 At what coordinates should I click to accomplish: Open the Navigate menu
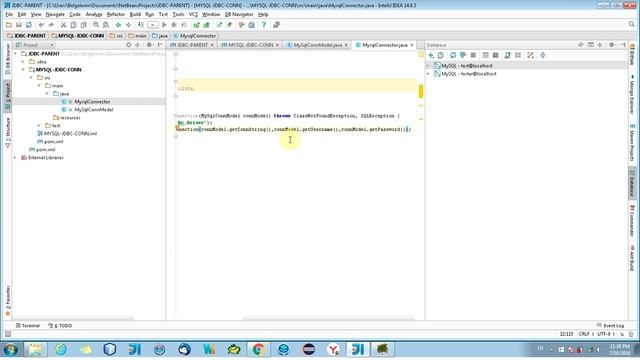pos(55,14)
